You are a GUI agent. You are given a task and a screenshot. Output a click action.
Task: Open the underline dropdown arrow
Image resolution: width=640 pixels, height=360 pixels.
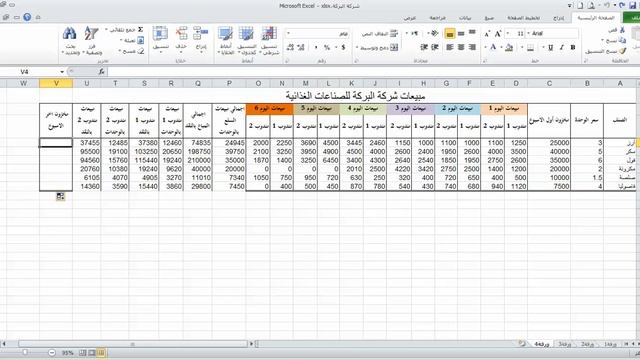coord(543,48)
